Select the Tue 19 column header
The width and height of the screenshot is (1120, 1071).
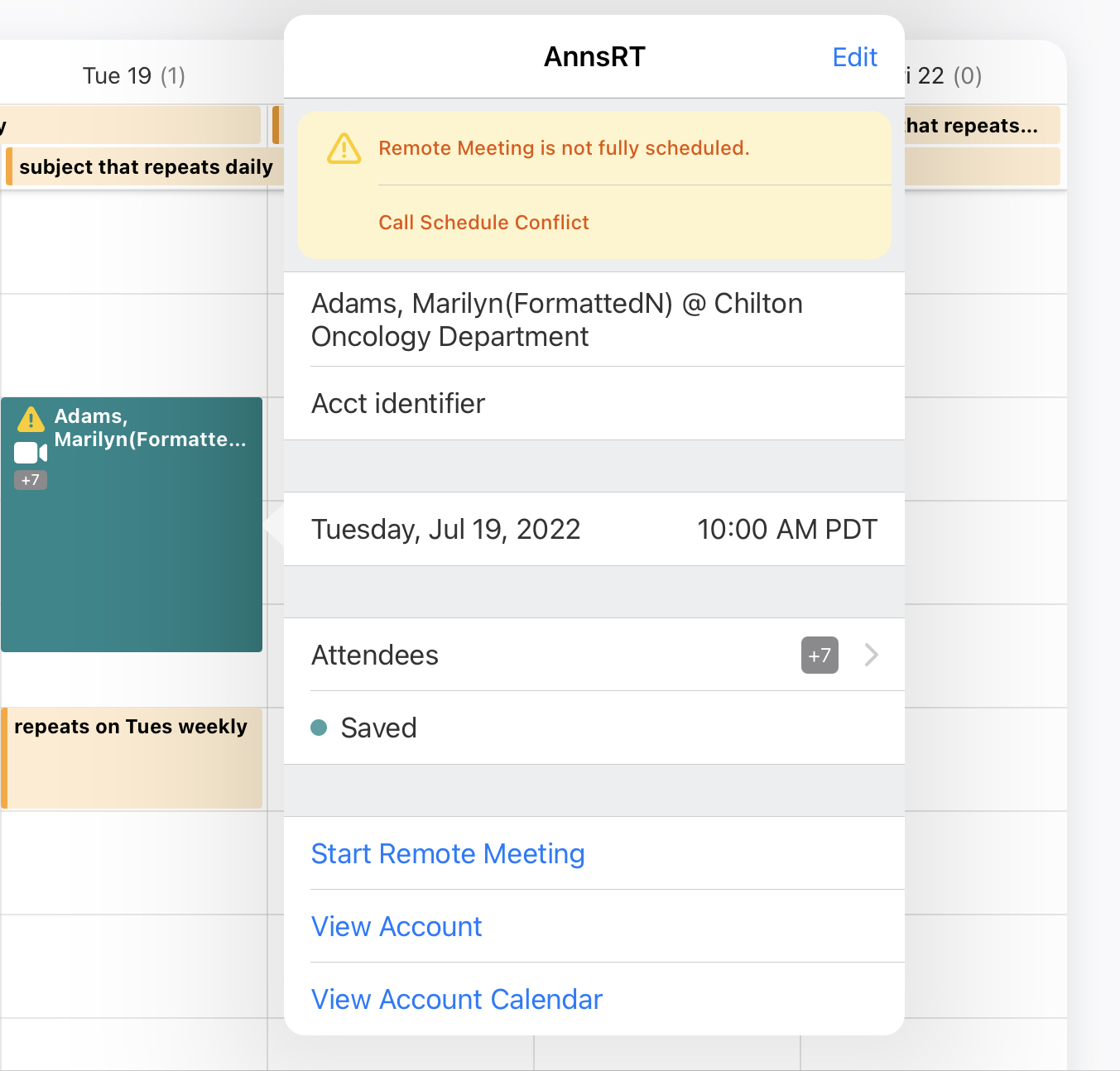pyautogui.click(x=133, y=76)
